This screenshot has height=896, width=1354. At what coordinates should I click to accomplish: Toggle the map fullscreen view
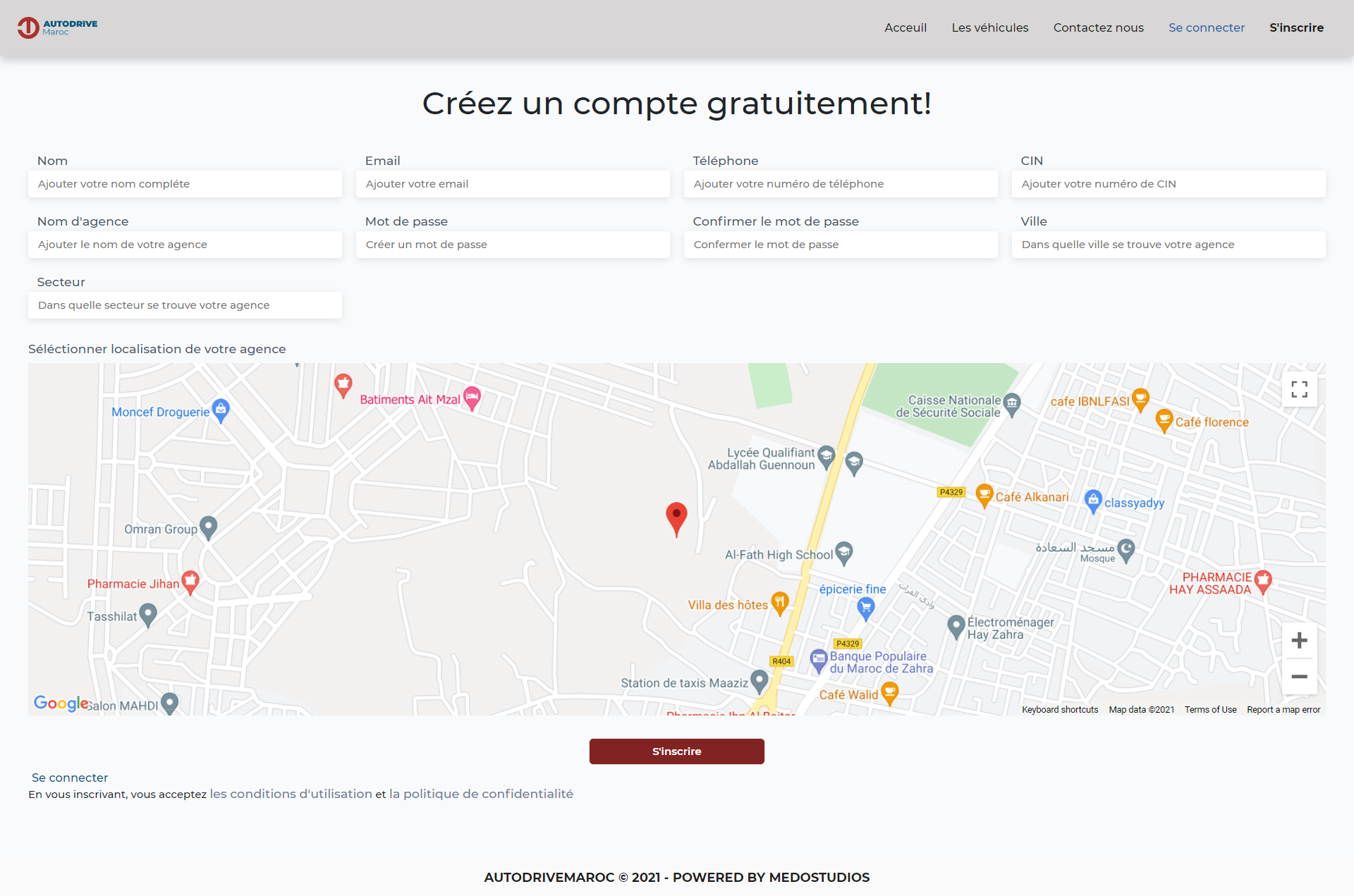(1299, 389)
